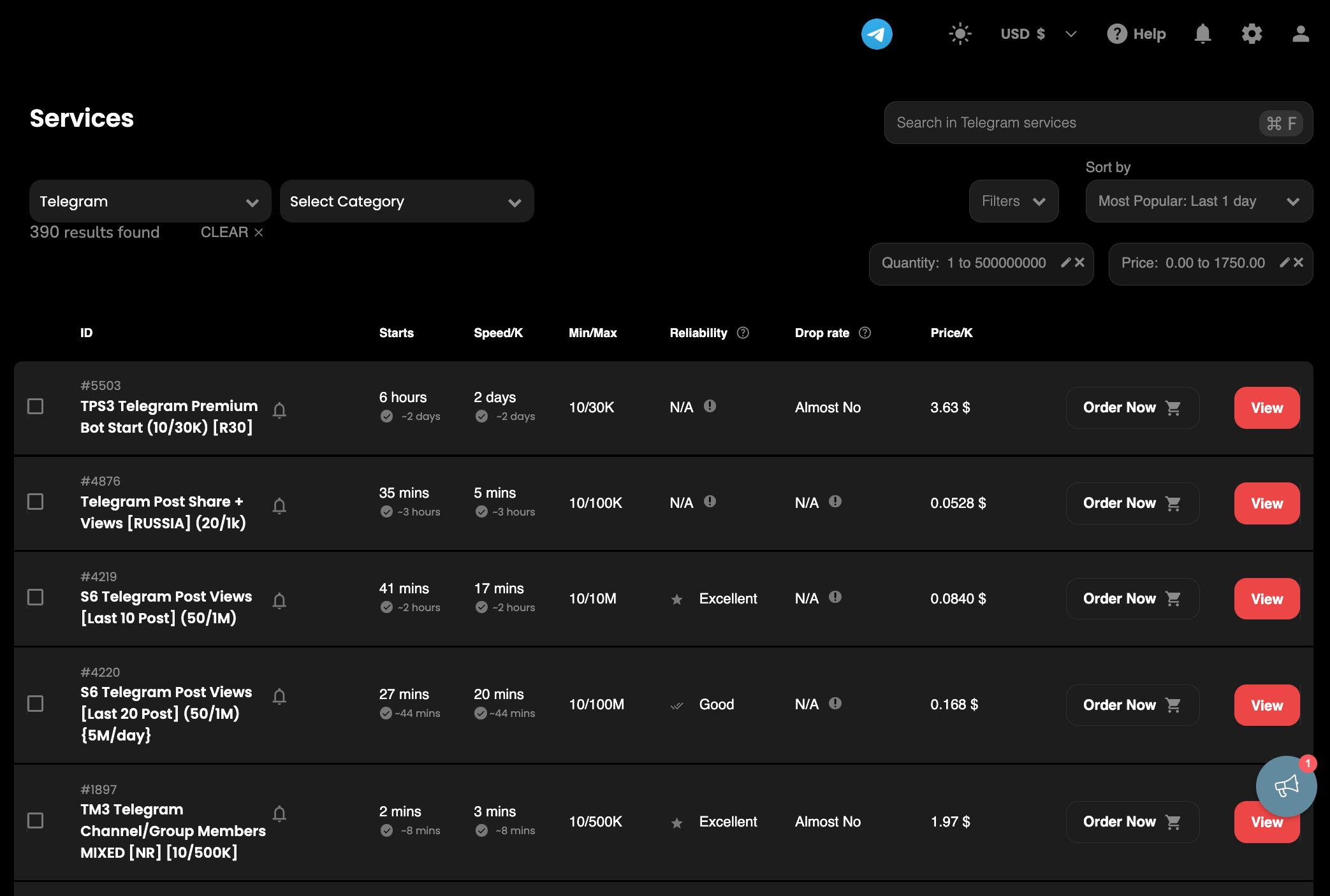Click the ID column header
The height and width of the screenshot is (896, 1330).
[86, 333]
